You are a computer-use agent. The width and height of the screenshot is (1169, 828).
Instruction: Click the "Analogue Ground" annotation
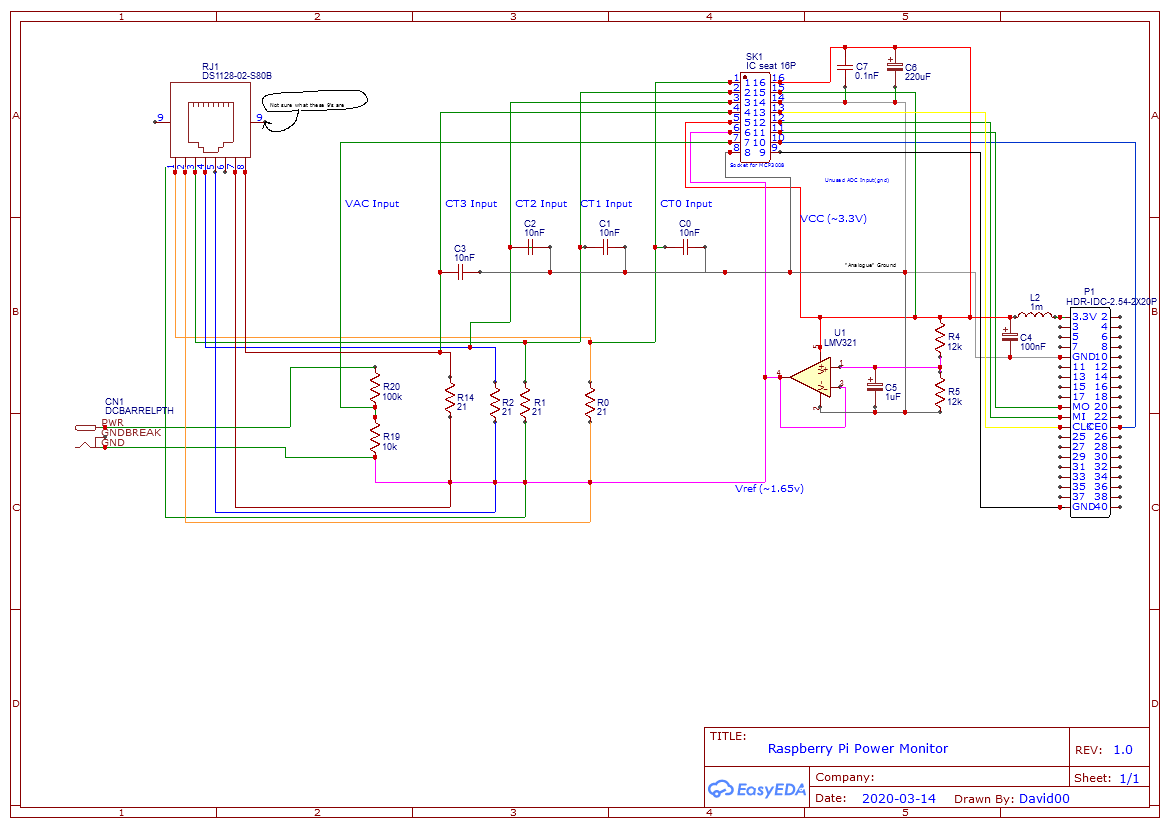click(870, 265)
